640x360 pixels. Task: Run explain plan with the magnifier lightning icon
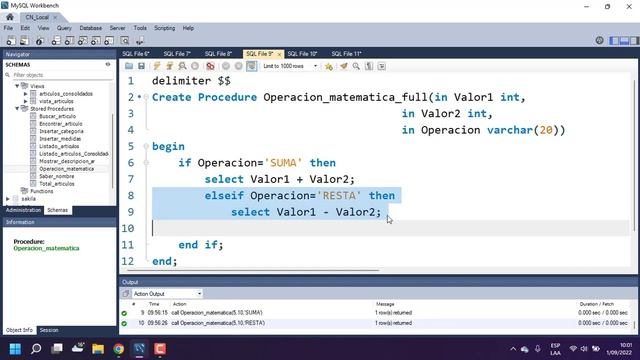pos(182,66)
